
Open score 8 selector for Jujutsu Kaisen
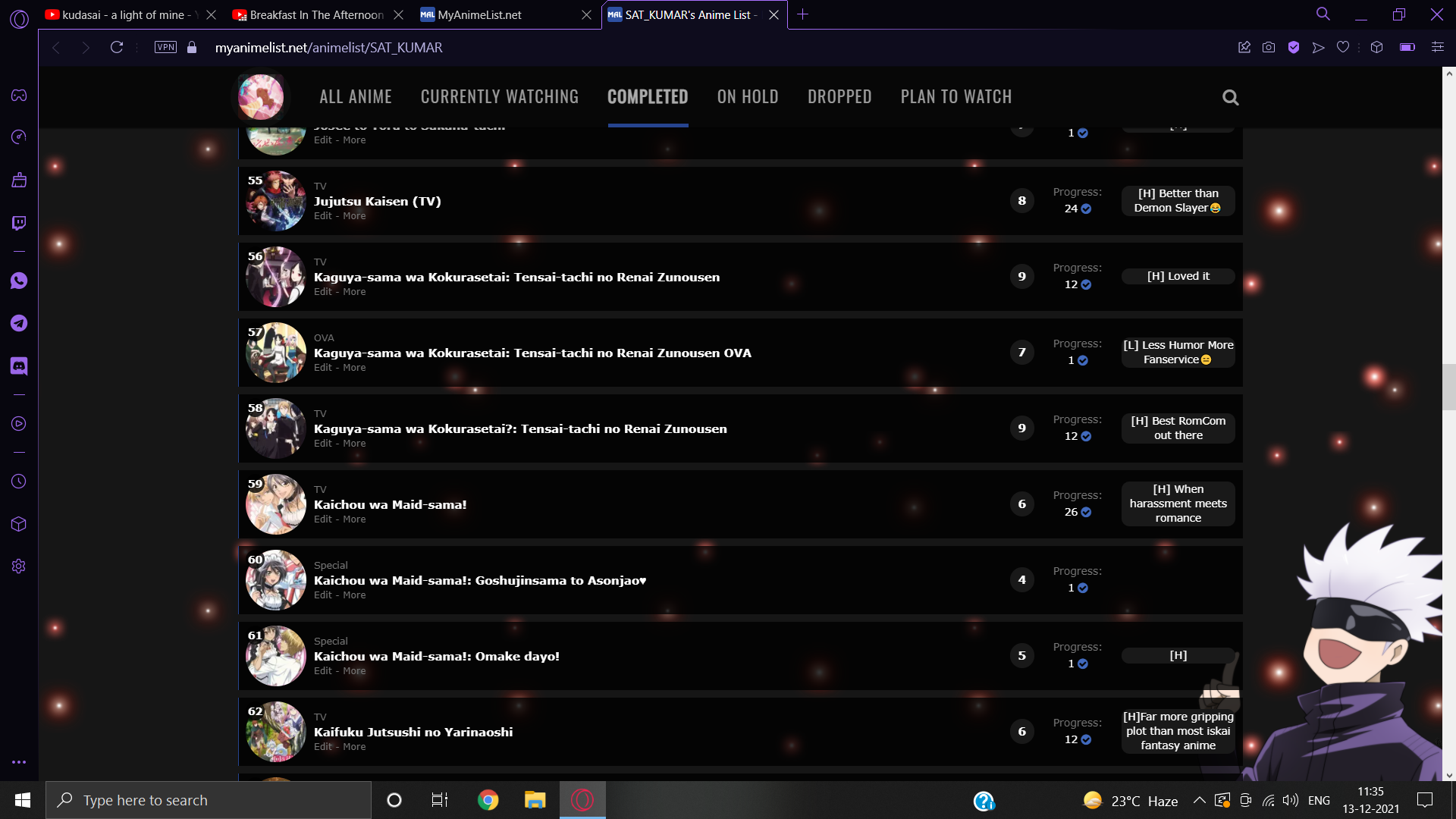pyautogui.click(x=1021, y=201)
